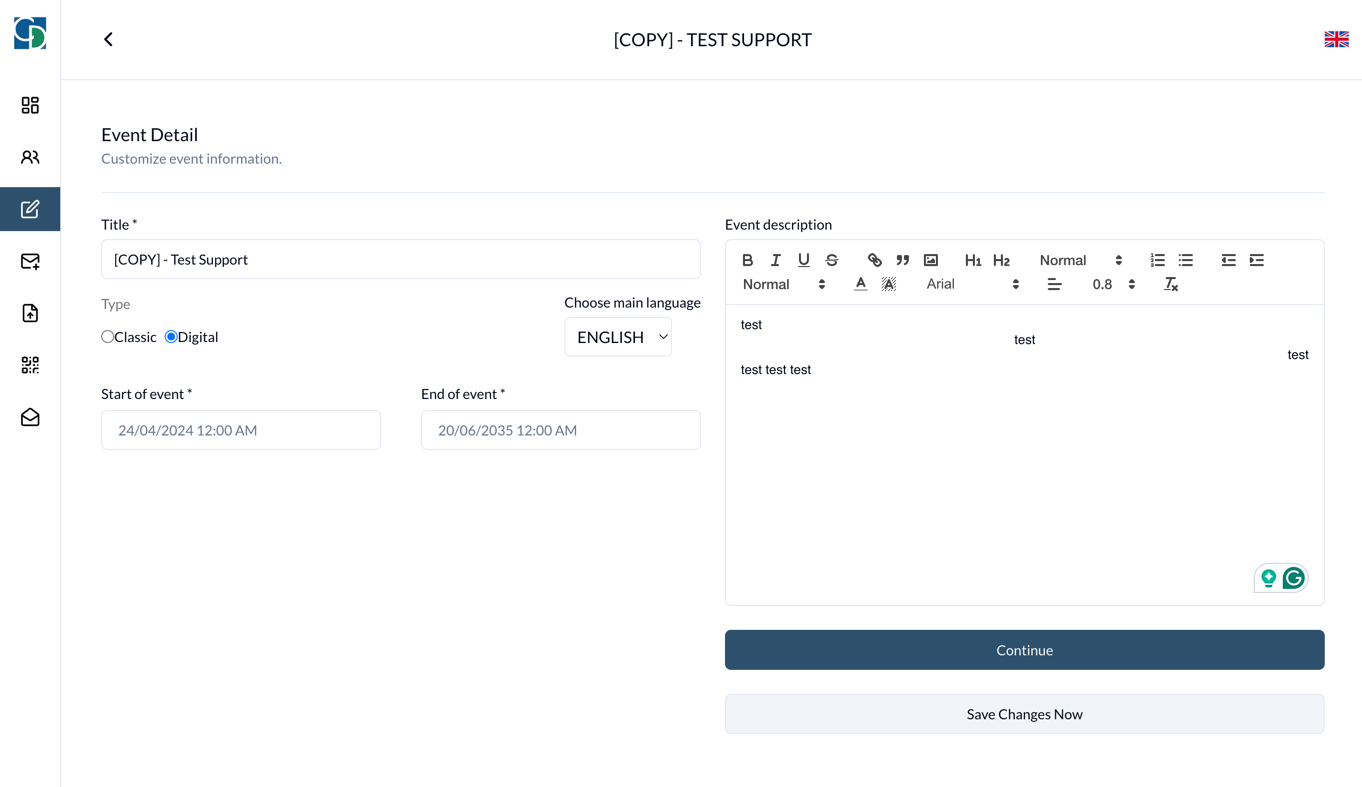Toggle strikethrough text formatting
Image resolution: width=1362 pixels, height=787 pixels.
click(831, 260)
